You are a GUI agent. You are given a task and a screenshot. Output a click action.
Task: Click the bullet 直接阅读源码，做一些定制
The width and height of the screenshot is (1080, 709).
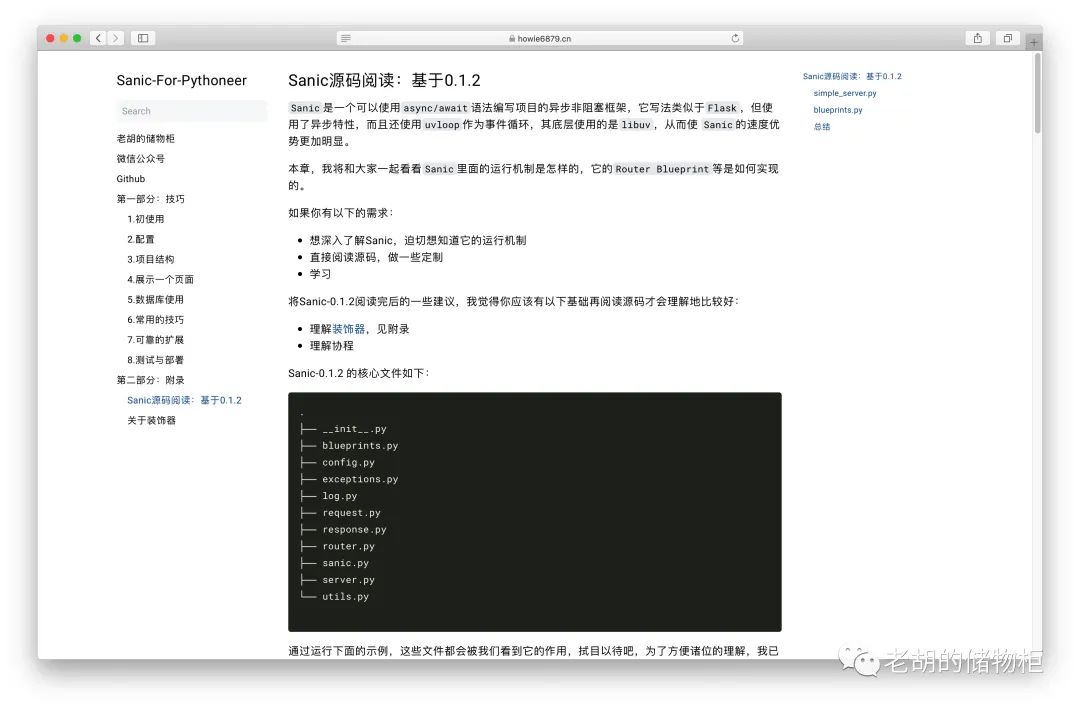click(x=376, y=257)
